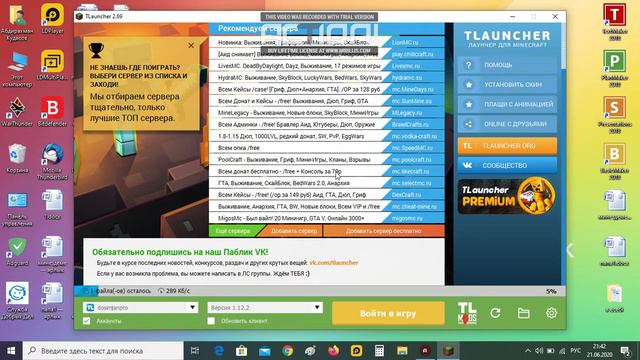The height and width of the screenshot is (360, 640).
Task: Click the Помощь question mark button
Action: click(507, 65)
